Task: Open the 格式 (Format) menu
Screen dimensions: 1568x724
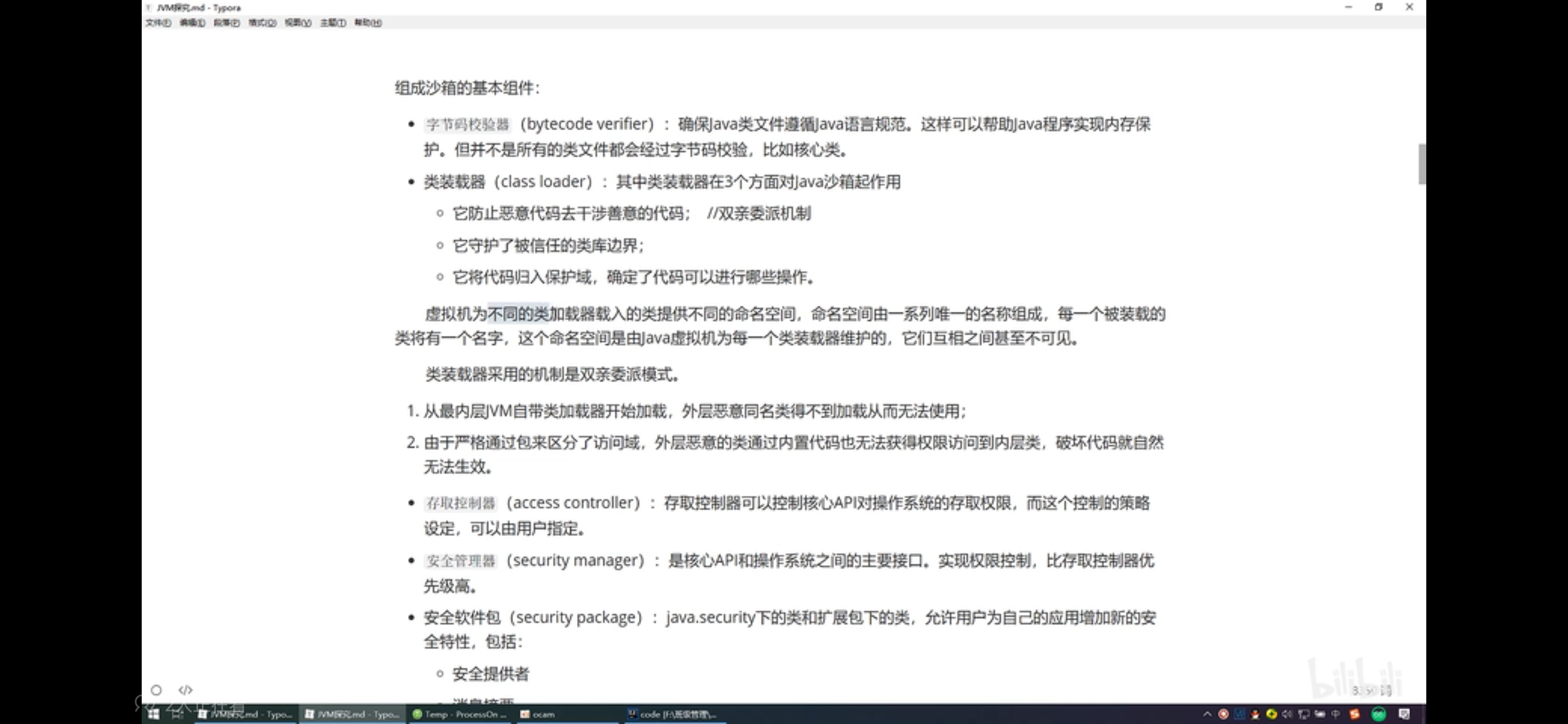Action: [x=262, y=23]
